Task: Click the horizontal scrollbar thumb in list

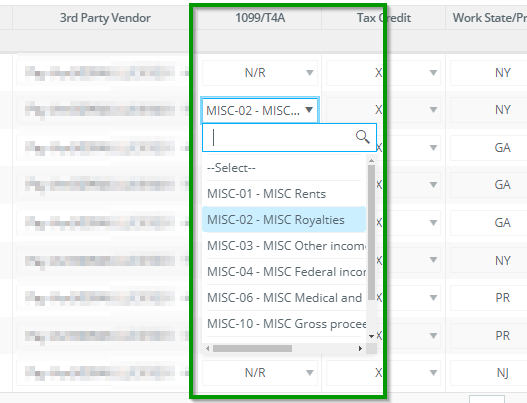Action: click(x=252, y=348)
